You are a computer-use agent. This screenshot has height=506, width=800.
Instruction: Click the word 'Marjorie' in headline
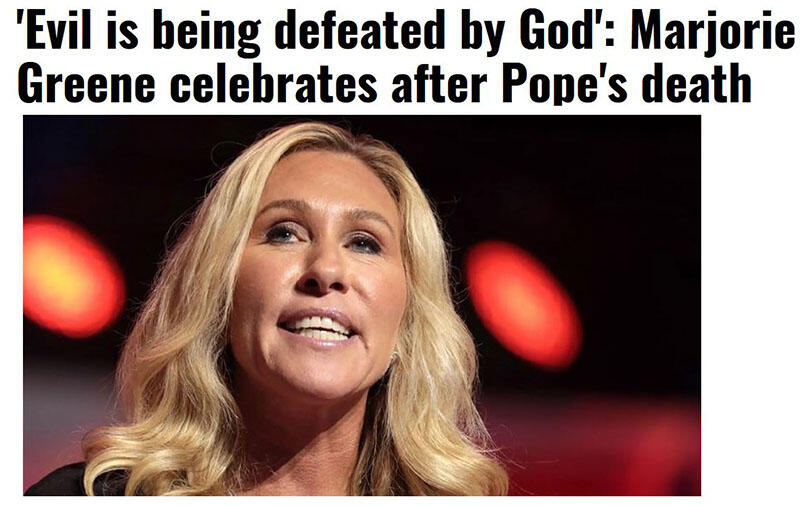pos(713,34)
